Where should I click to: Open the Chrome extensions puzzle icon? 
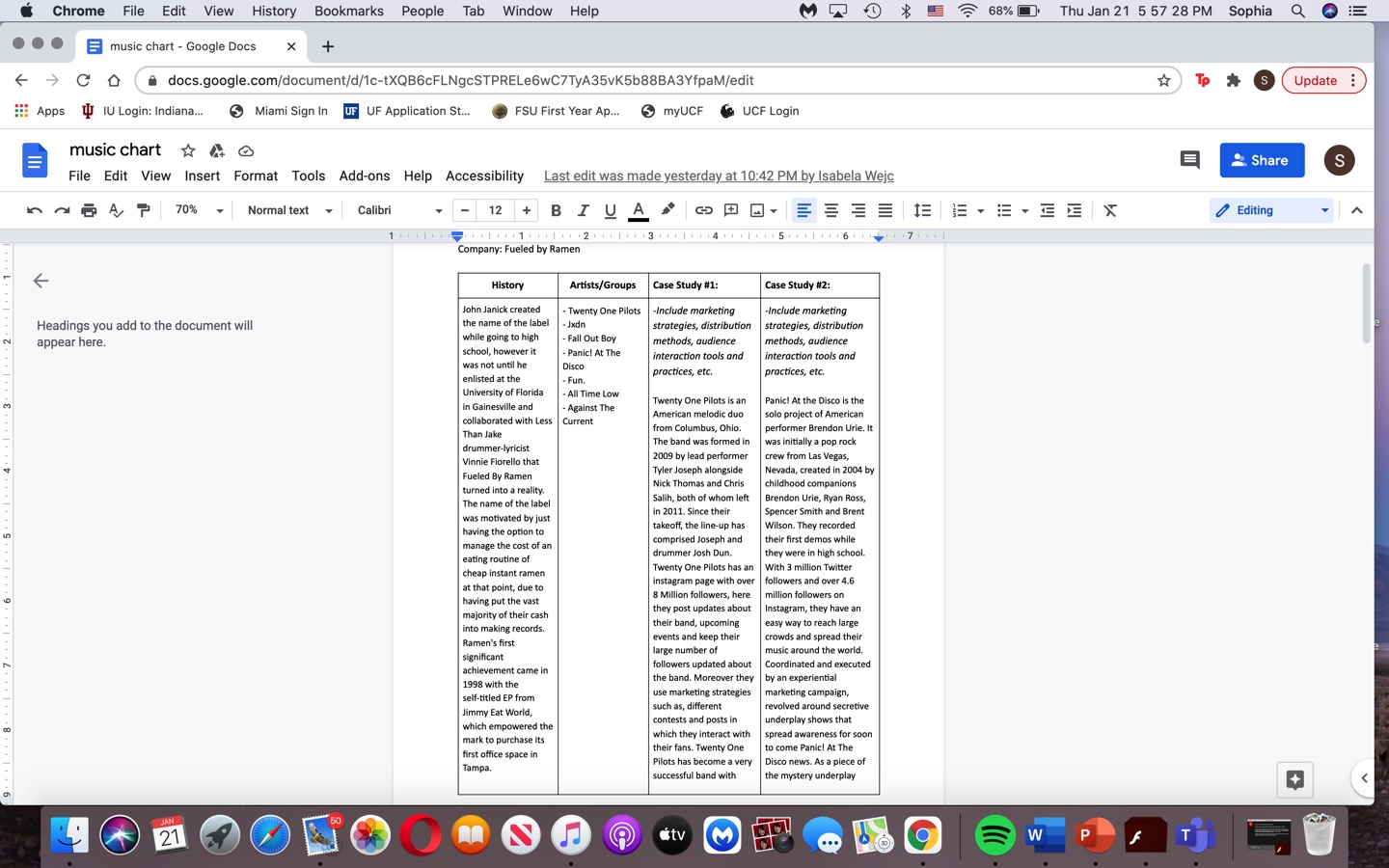[x=1233, y=80]
